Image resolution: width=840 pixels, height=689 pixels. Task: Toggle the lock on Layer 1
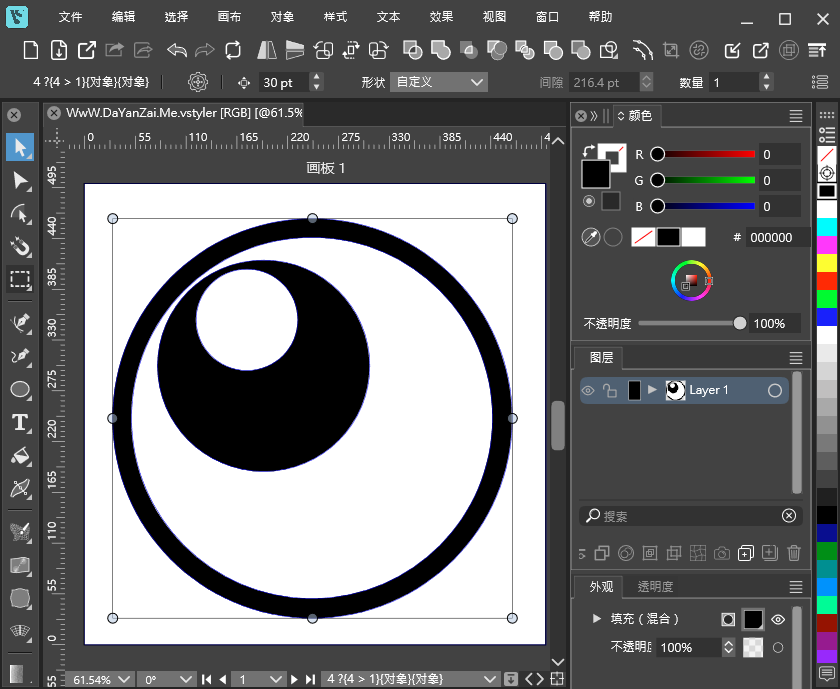pos(611,390)
